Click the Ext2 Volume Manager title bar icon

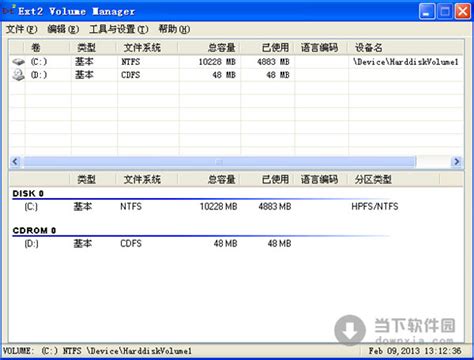pyautogui.click(x=9, y=11)
